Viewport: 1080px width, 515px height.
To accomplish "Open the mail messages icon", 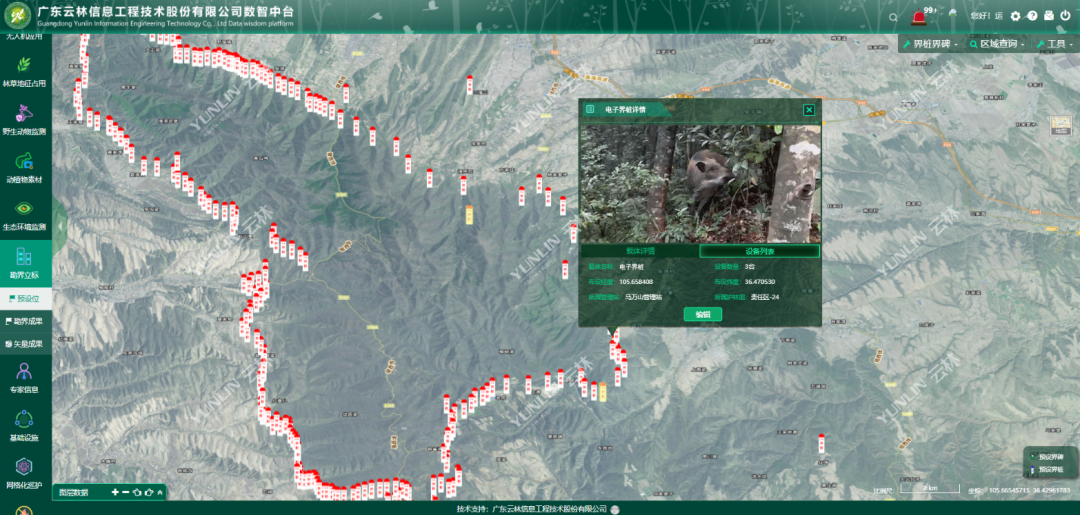I will [1049, 16].
